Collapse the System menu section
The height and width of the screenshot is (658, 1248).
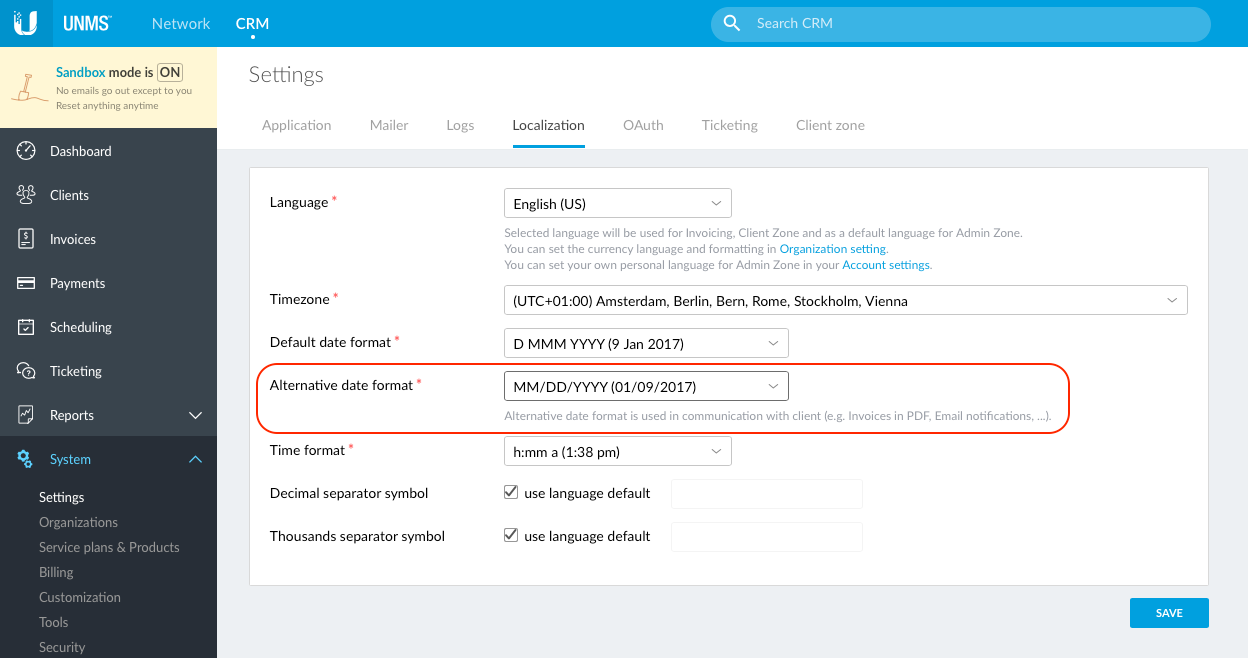[x=195, y=459]
